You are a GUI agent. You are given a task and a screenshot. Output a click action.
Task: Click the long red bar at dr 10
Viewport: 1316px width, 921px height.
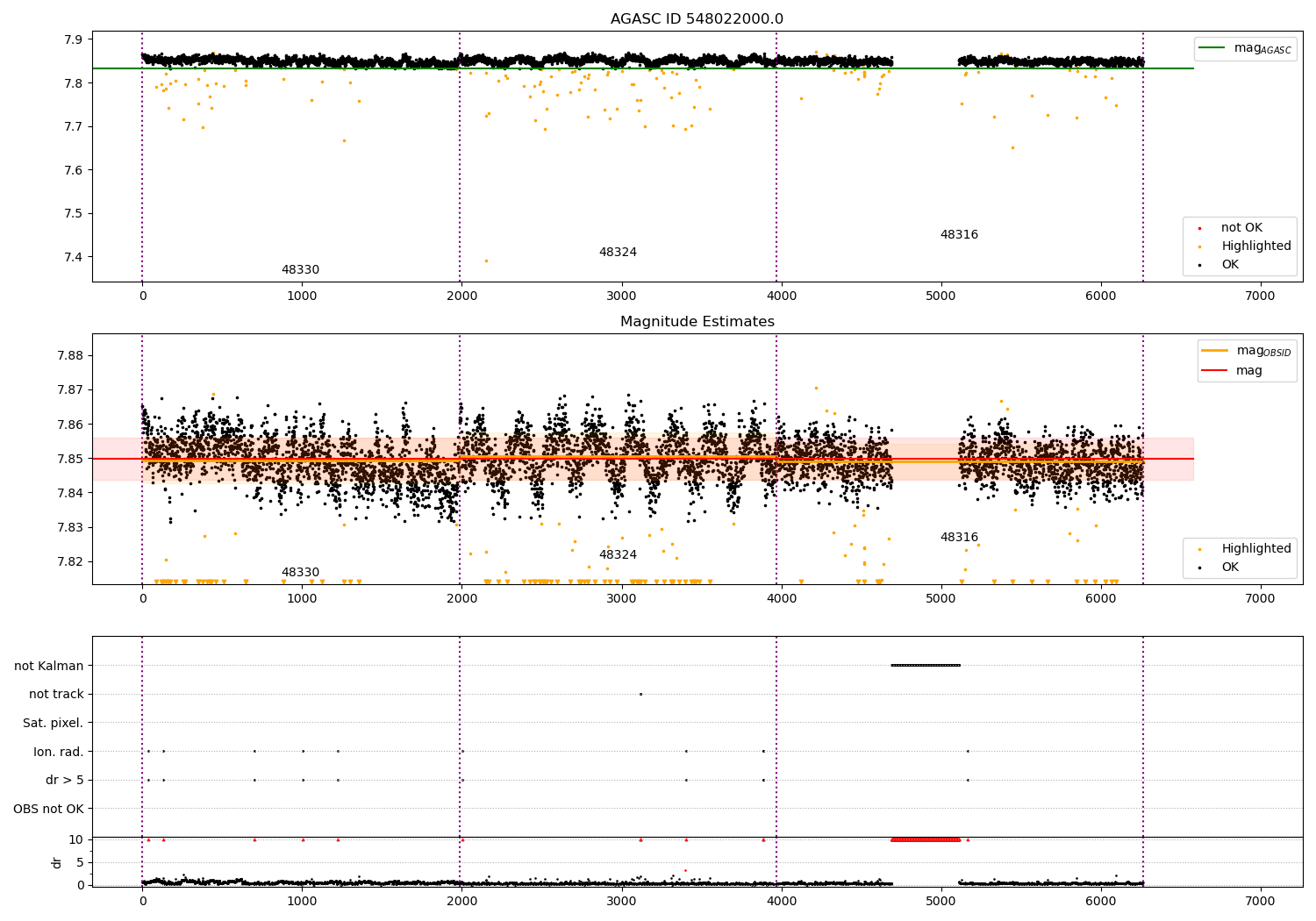coord(926,839)
